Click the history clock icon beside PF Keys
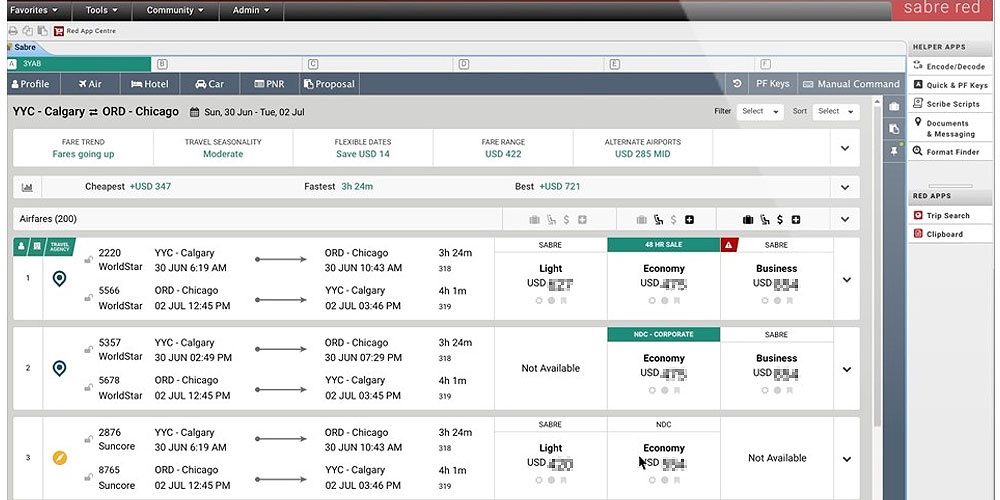 [737, 84]
